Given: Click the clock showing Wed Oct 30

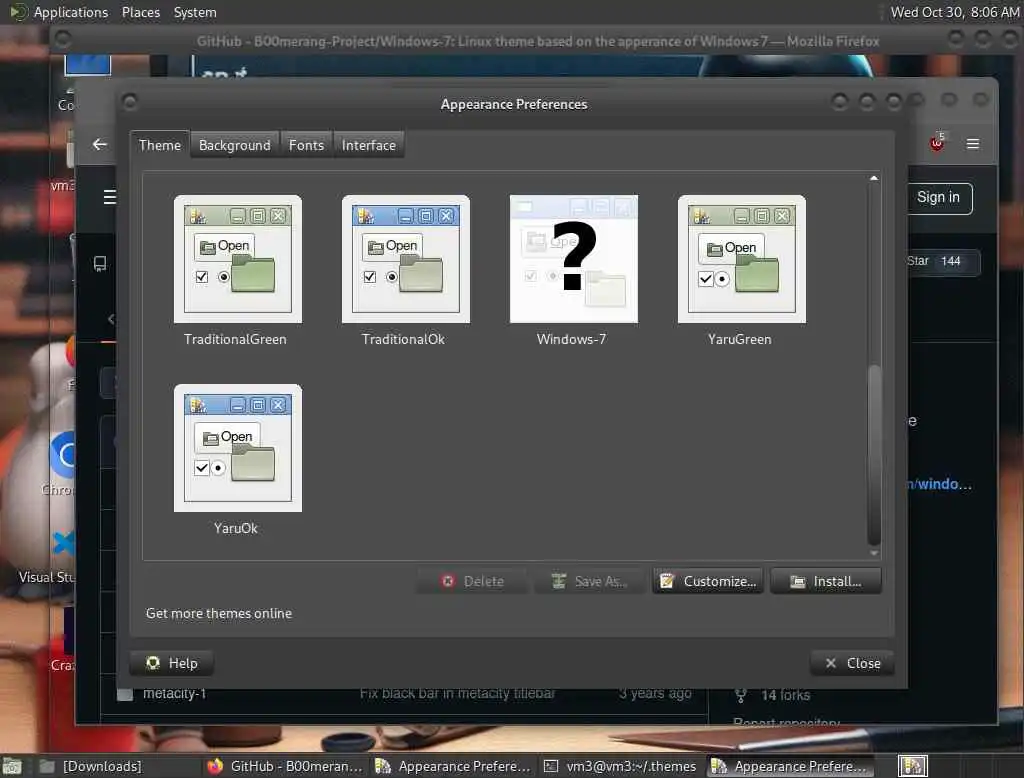Looking at the screenshot, I should pos(955,12).
